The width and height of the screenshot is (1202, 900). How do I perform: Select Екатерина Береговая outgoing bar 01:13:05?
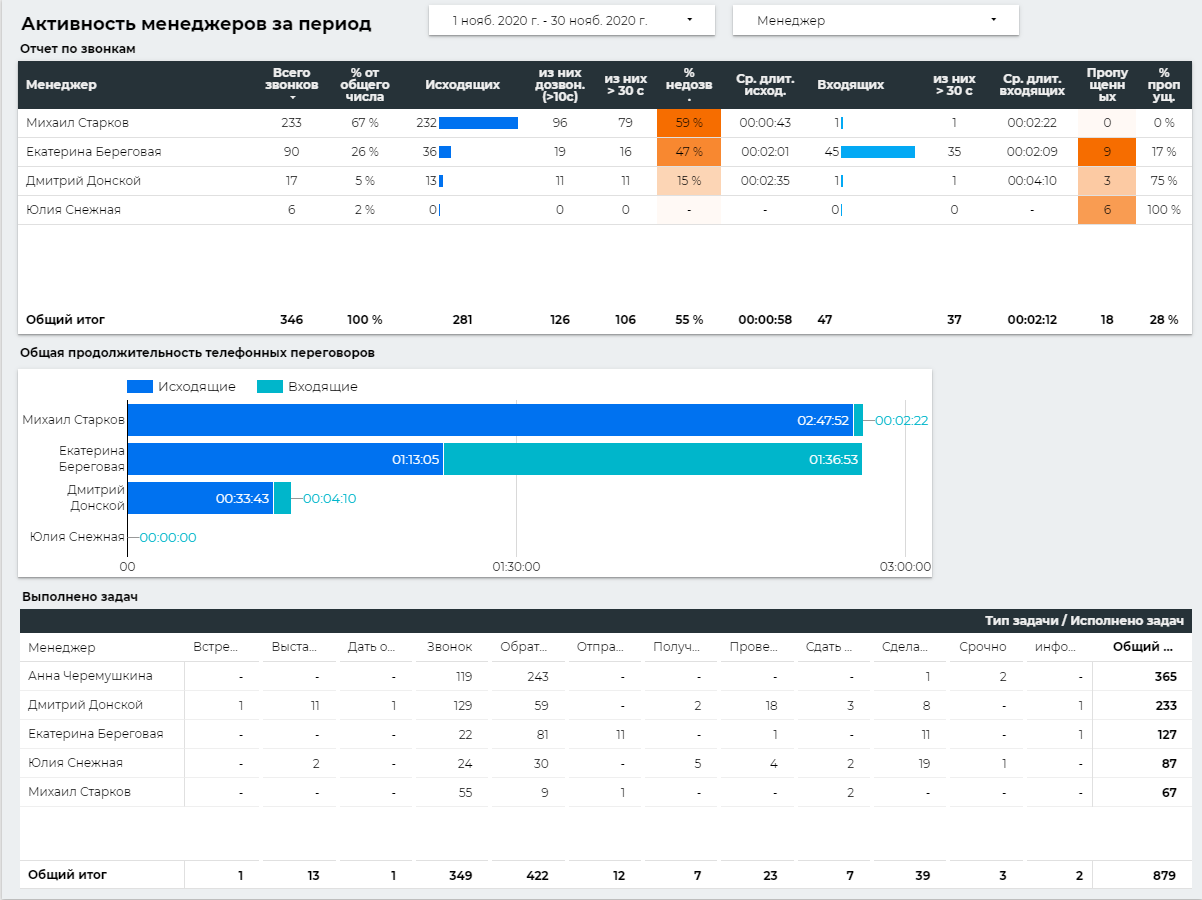(285, 459)
